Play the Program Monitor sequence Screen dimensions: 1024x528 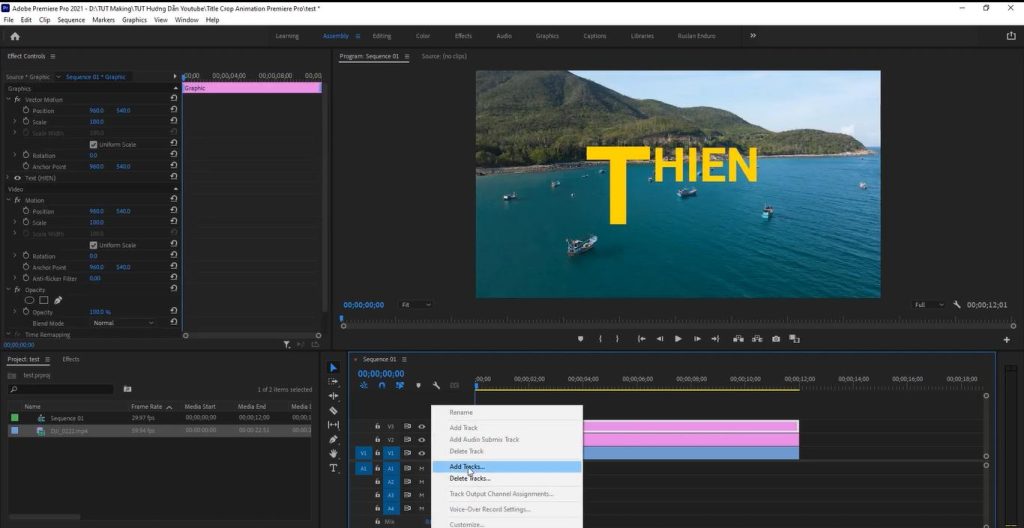[x=678, y=338]
